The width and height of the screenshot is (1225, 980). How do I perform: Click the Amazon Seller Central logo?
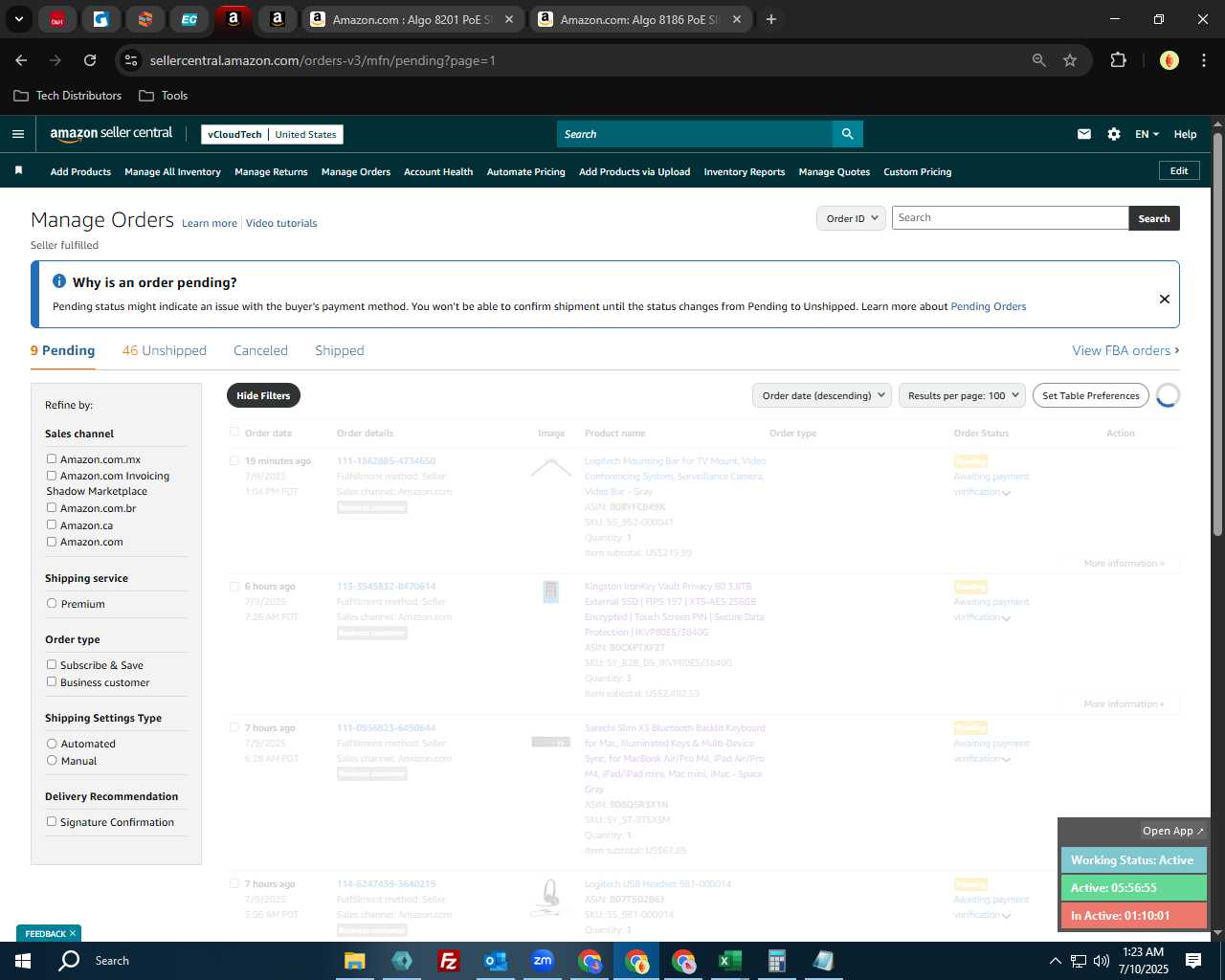(x=111, y=134)
